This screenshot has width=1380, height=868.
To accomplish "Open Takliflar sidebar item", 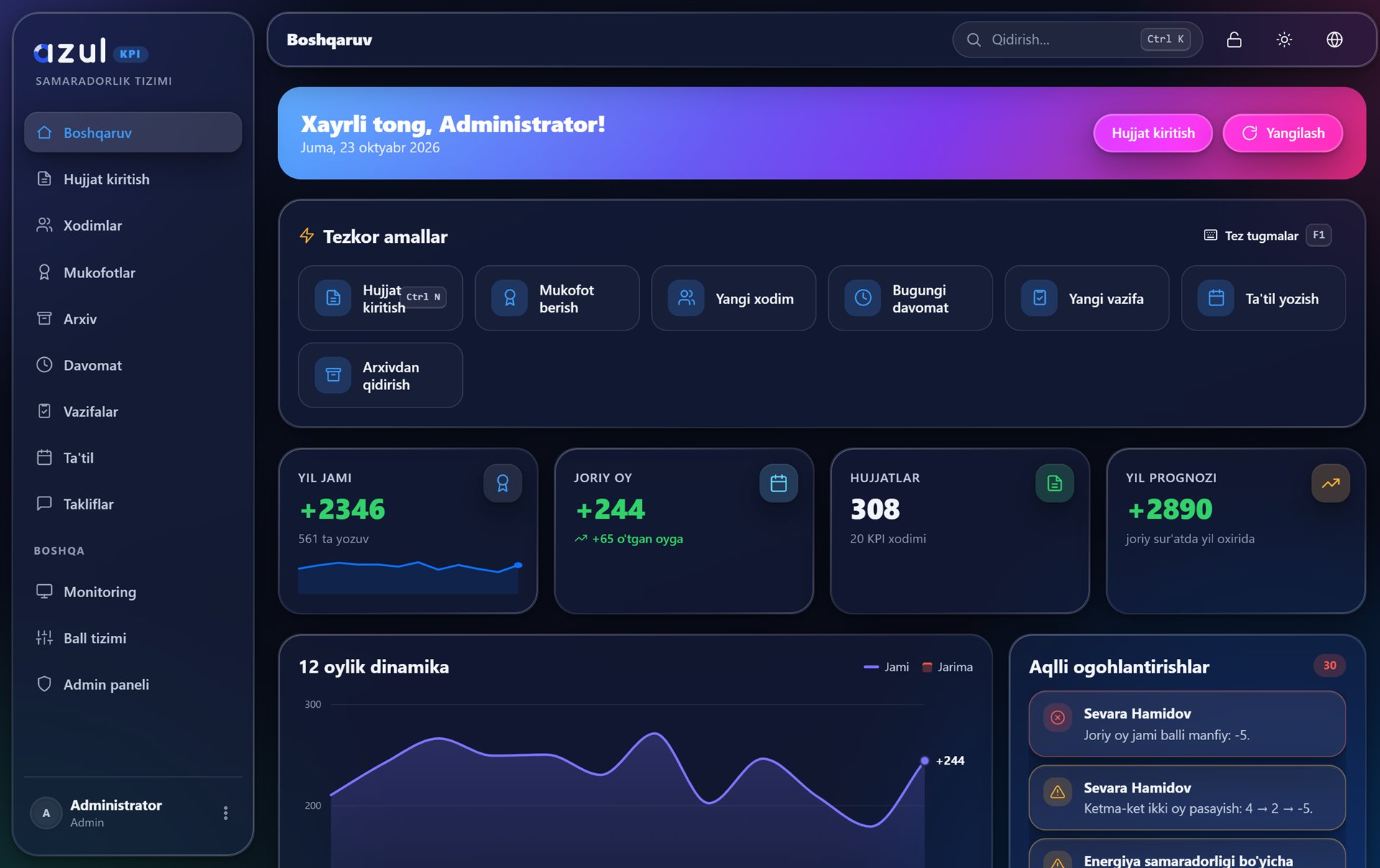I will [x=133, y=504].
